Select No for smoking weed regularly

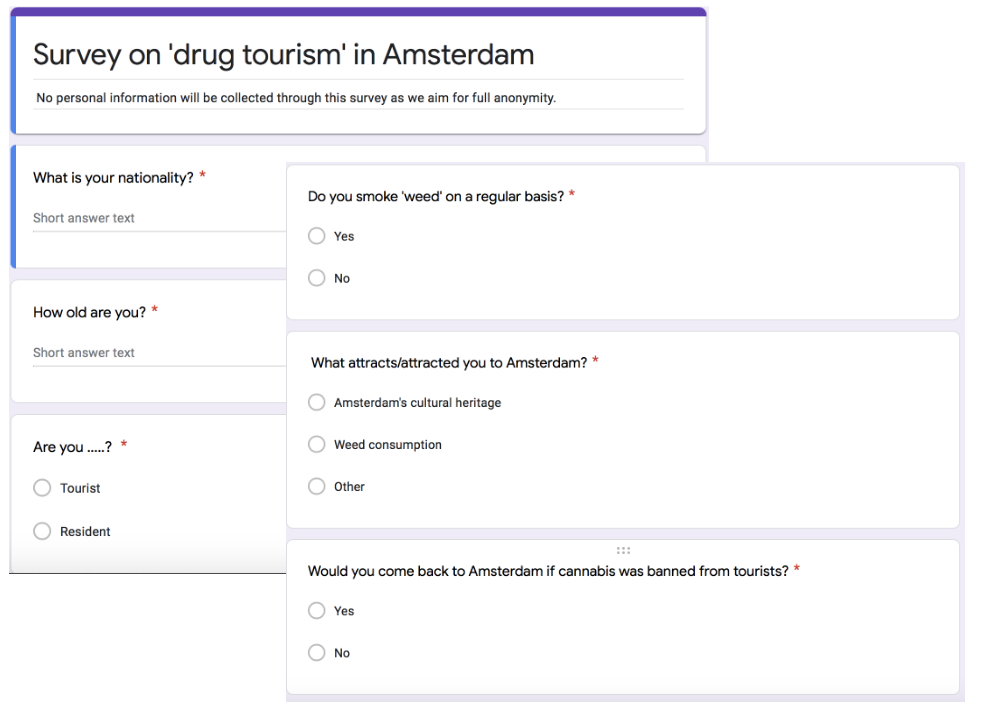tap(317, 278)
